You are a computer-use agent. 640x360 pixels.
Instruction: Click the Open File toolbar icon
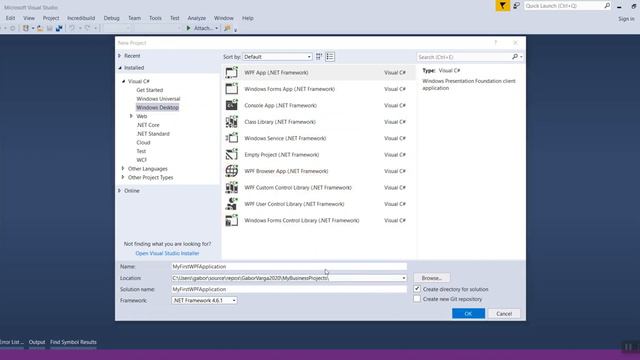(40, 28)
